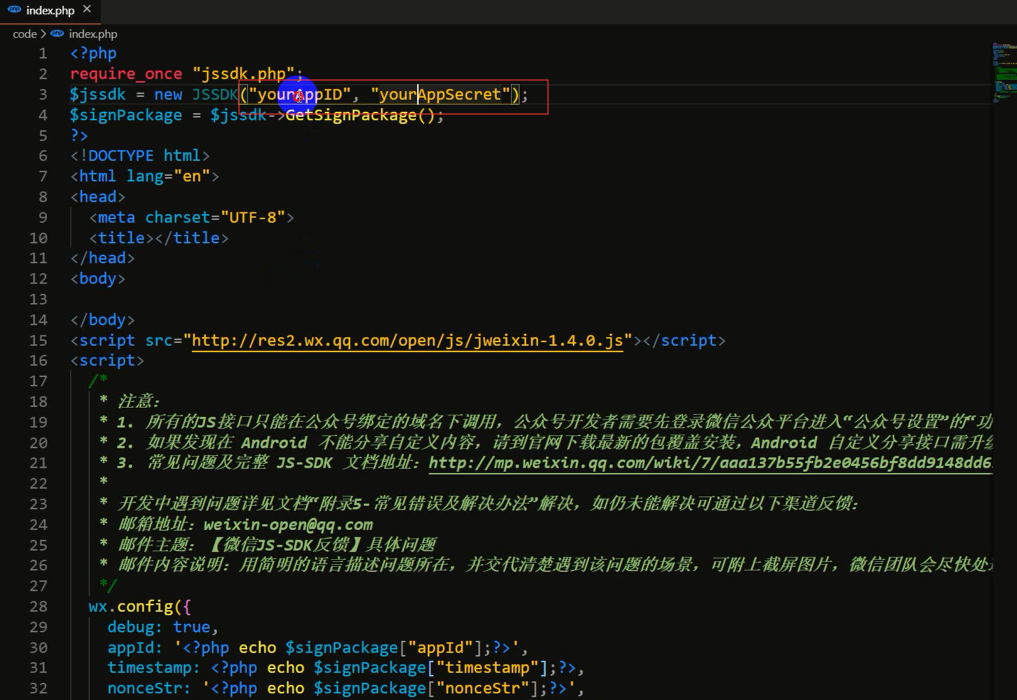Image resolution: width=1017 pixels, height=700 pixels.
Task: Open the index.php breadcrumb item
Action: coord(93,34)
